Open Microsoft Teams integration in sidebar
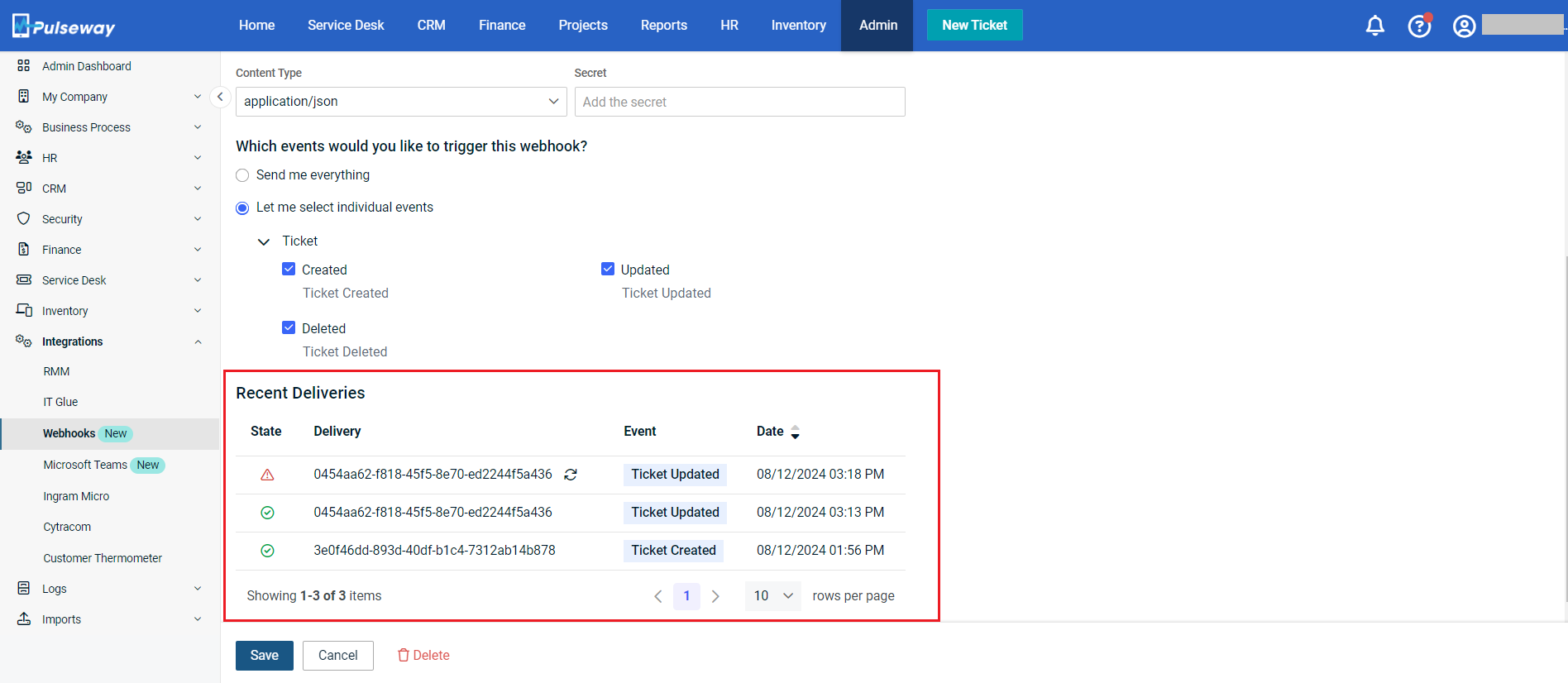1568x683 pixels. point(85,465)
